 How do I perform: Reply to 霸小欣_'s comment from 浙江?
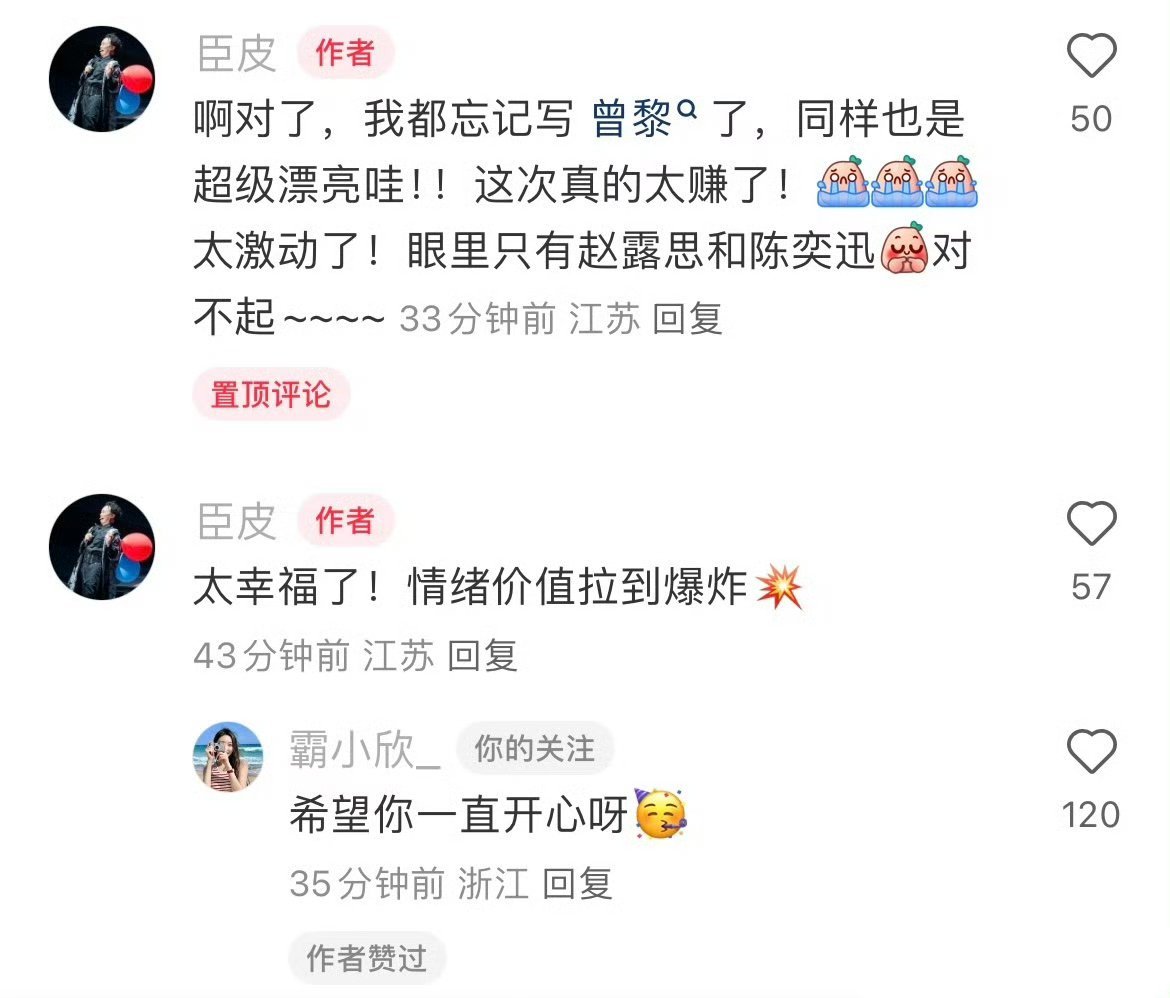point(578,884)
